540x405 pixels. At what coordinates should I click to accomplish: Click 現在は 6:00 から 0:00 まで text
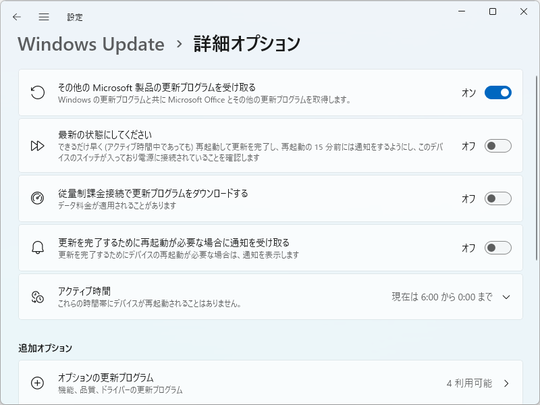(442, 297)
